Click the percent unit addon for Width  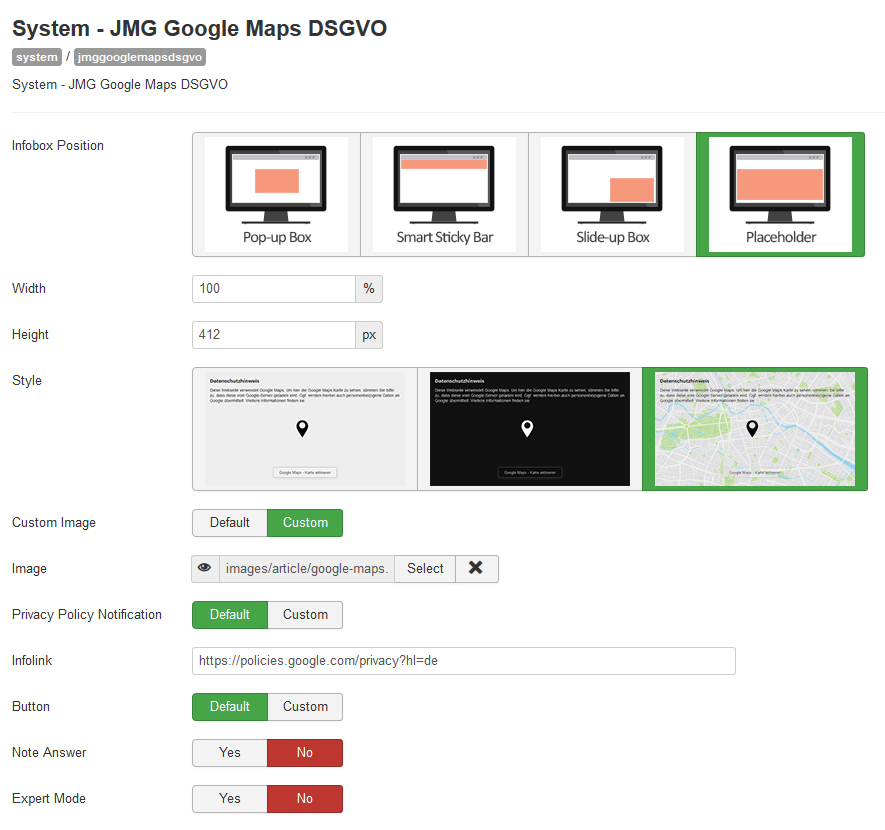[369, 288]
